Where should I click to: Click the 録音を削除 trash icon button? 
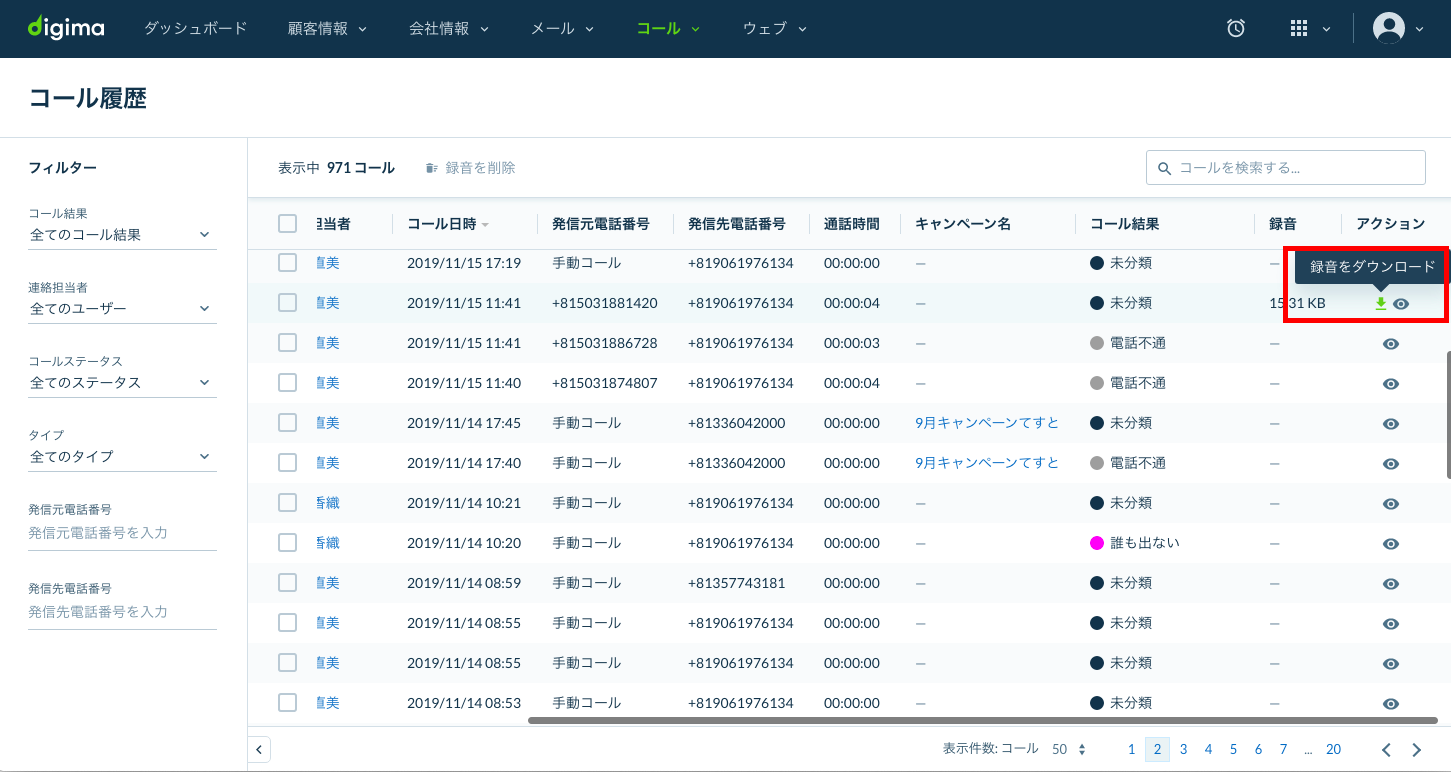tap(471, 168)
